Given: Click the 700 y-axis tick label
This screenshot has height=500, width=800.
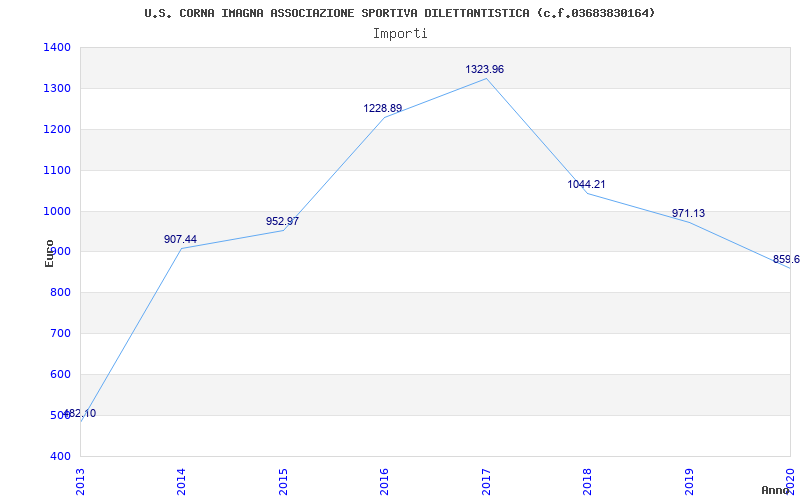Looking at the screenshot, I should (x=60, y=333).
